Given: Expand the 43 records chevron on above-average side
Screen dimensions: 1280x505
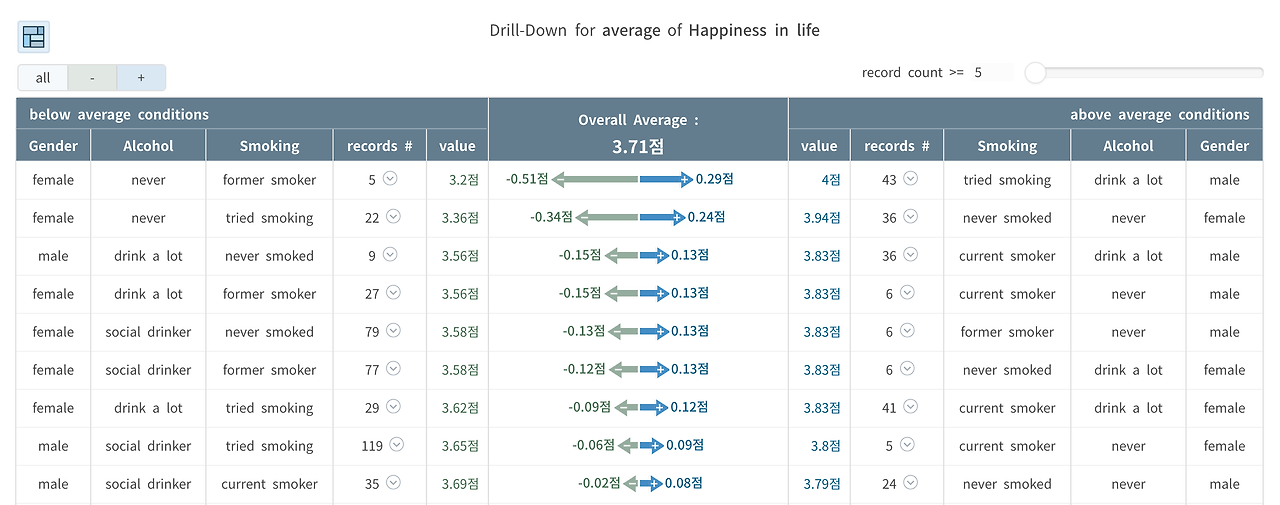Looking at the screenshot, I should pyautogui.click(x=911, y=179).
